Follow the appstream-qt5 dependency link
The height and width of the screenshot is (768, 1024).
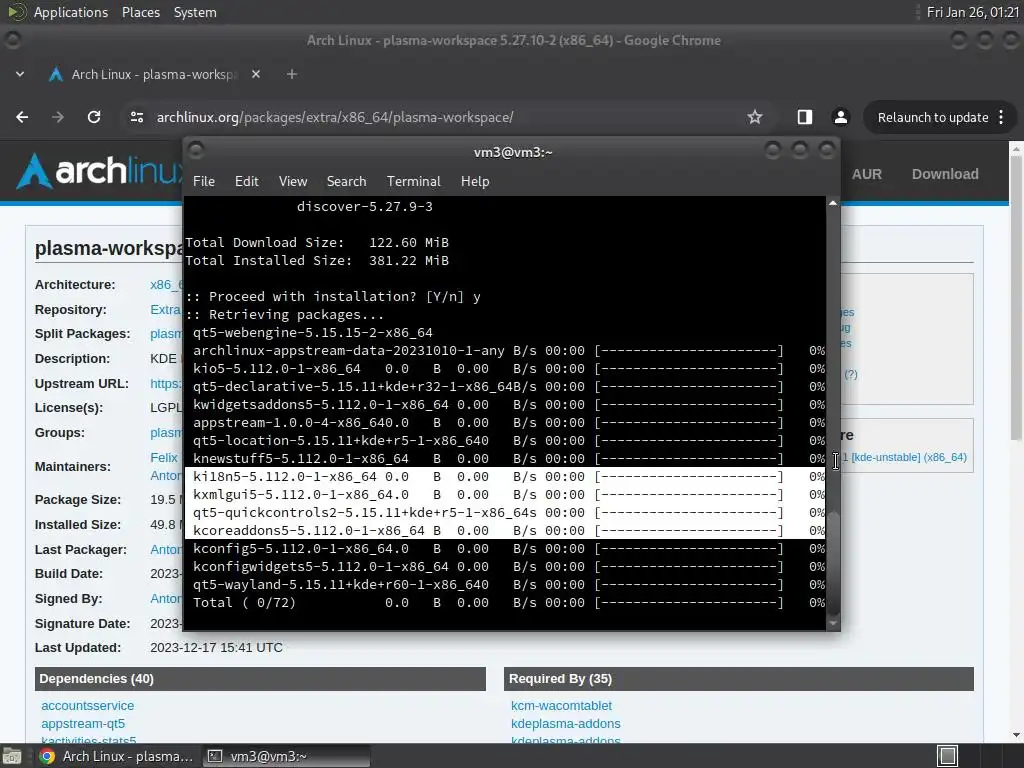[x=83, y=724]
